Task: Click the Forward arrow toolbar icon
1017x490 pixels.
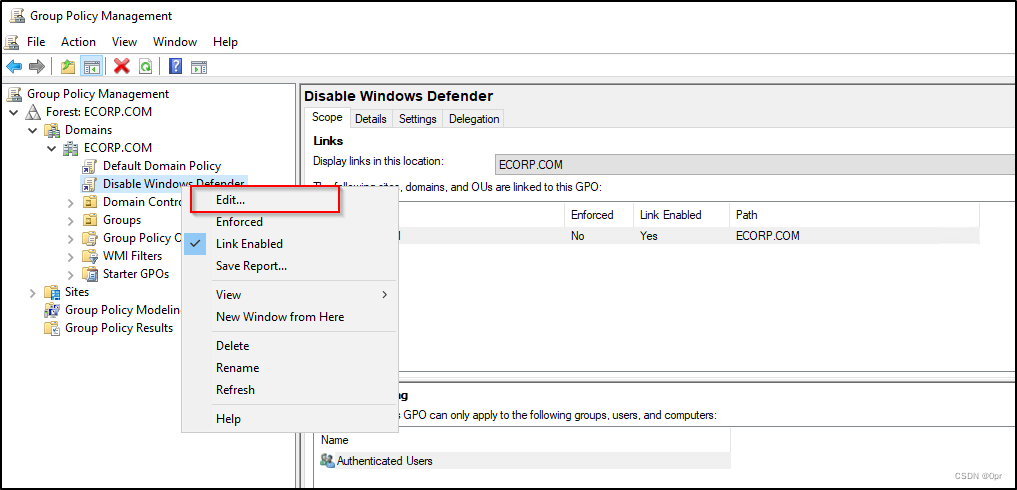Action: pos(37,66)
